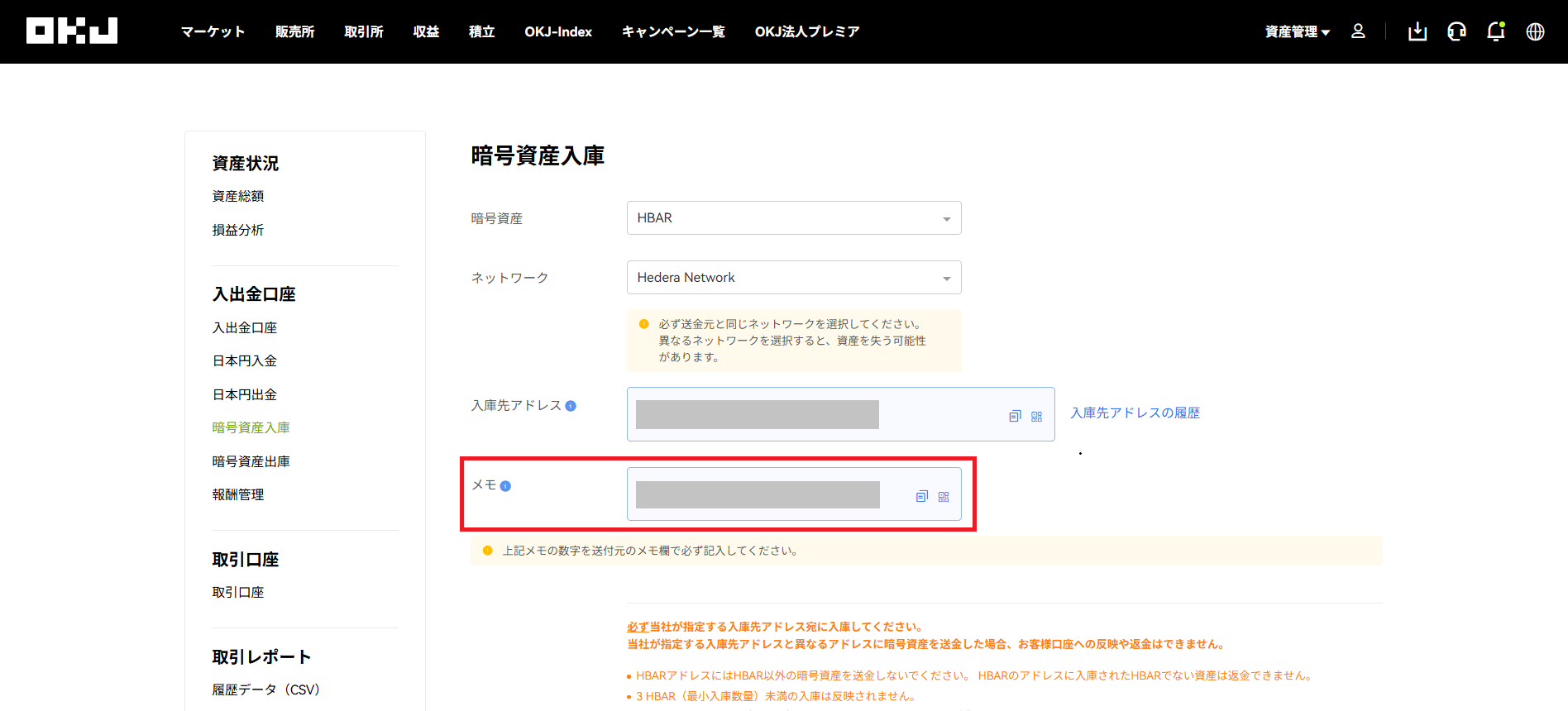1568x711 pixels.
Task: Click the network warning text 必ず送金元と同じネットワーク
Action: tap(791, 341)
